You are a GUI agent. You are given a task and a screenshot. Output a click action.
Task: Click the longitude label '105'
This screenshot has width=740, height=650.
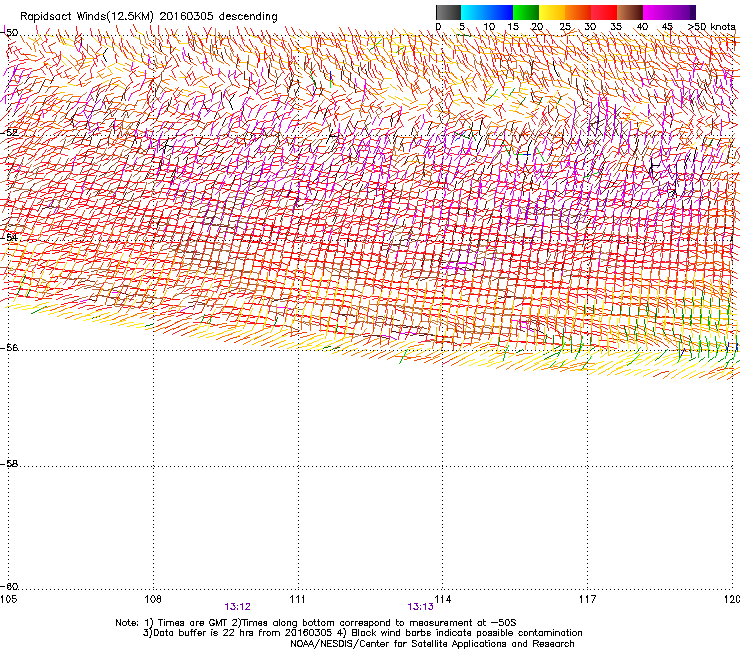[x=8, y=599]
